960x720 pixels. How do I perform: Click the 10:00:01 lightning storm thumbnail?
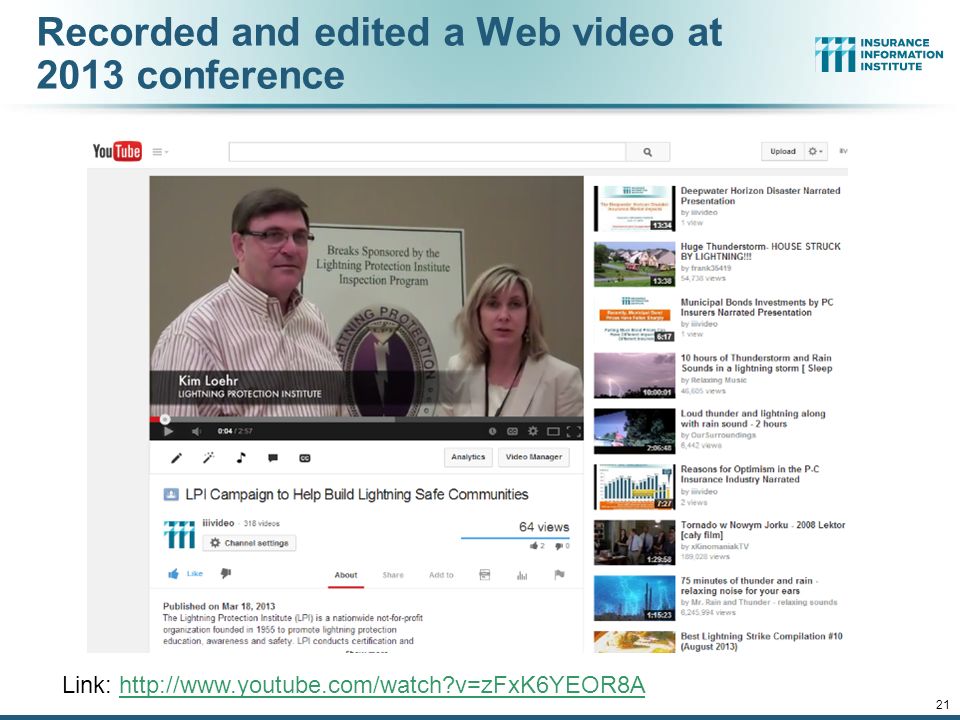(x=634, y=375)
